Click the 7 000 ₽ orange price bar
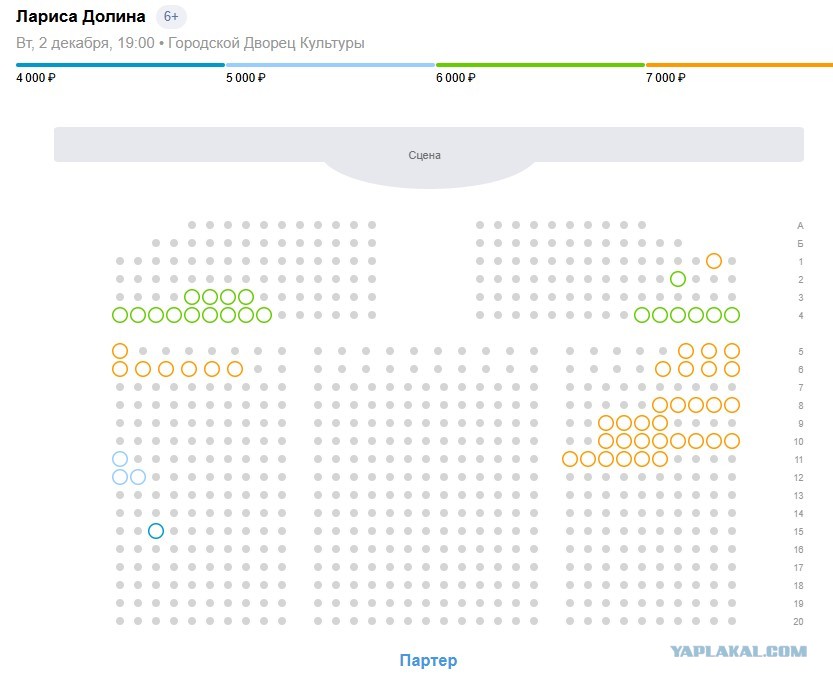833x681 pixels. [739, 65]
